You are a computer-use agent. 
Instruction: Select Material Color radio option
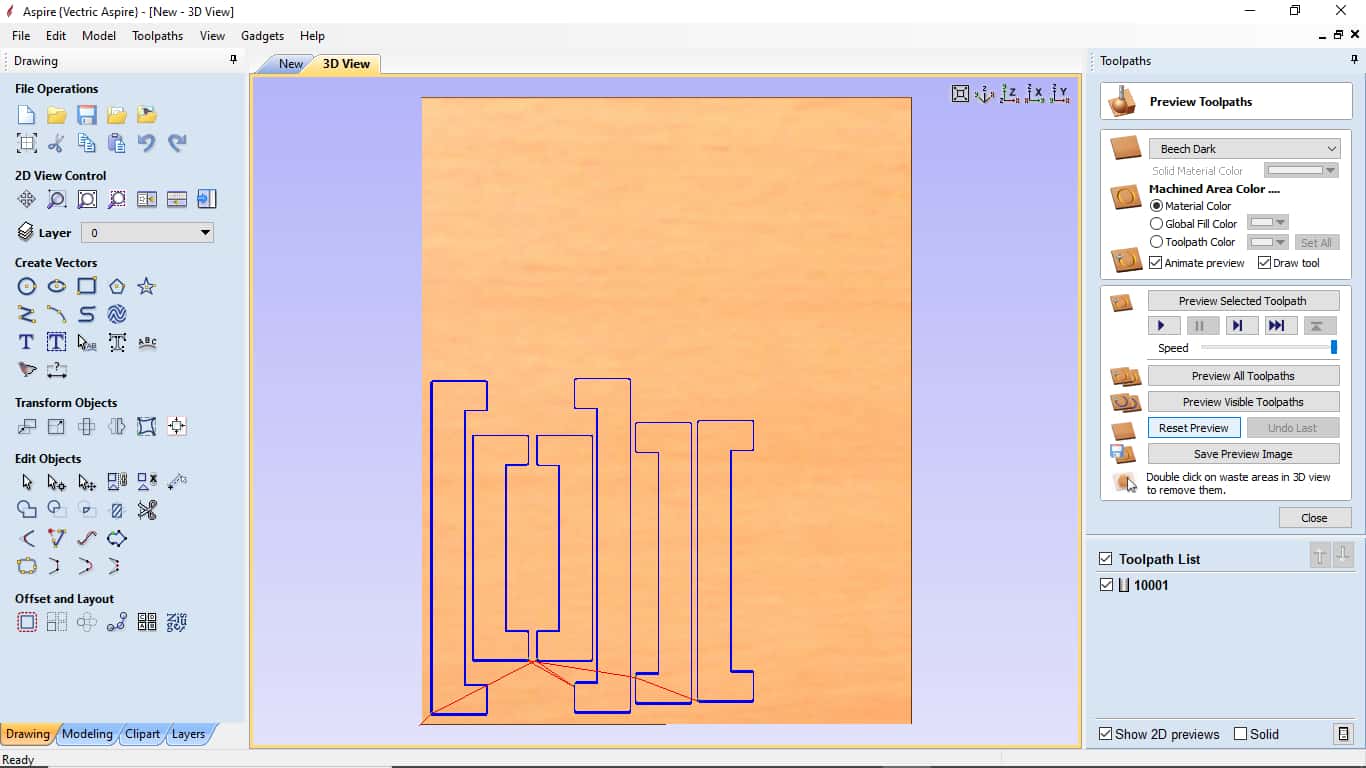[1157, 206]
